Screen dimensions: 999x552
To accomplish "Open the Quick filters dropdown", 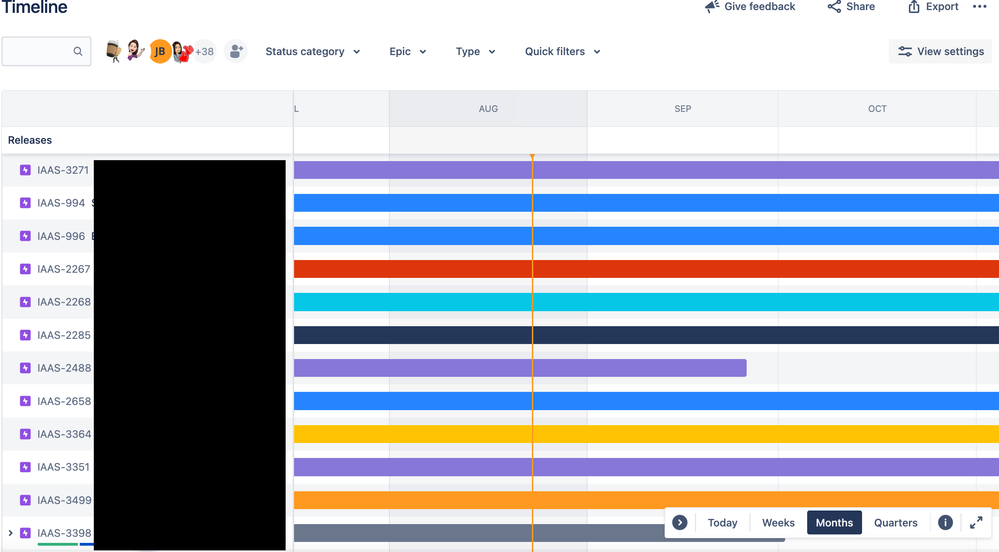I will (563, 52).
